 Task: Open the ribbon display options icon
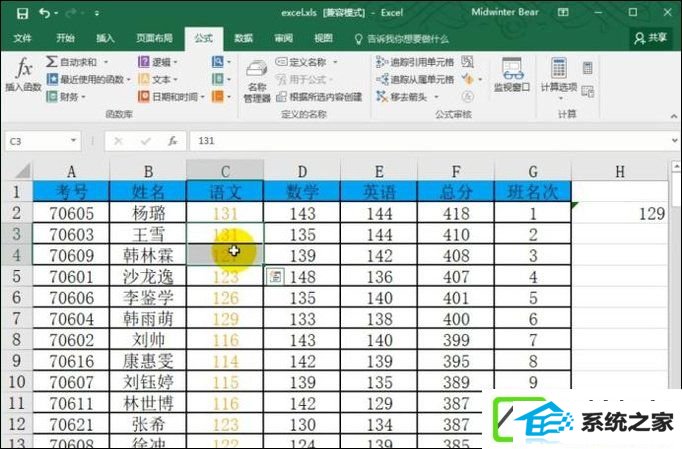click(x=563, y=13)
